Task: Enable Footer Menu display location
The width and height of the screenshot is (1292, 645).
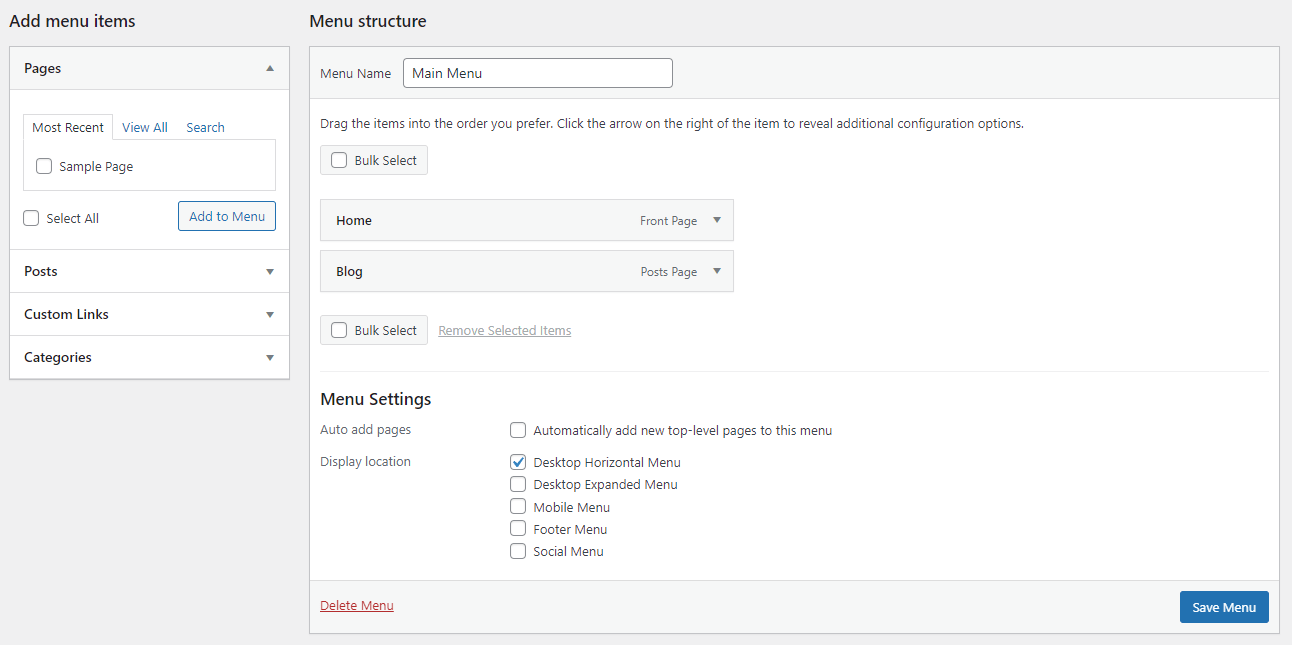Action: pyautogui.click(x=518, y=529)
